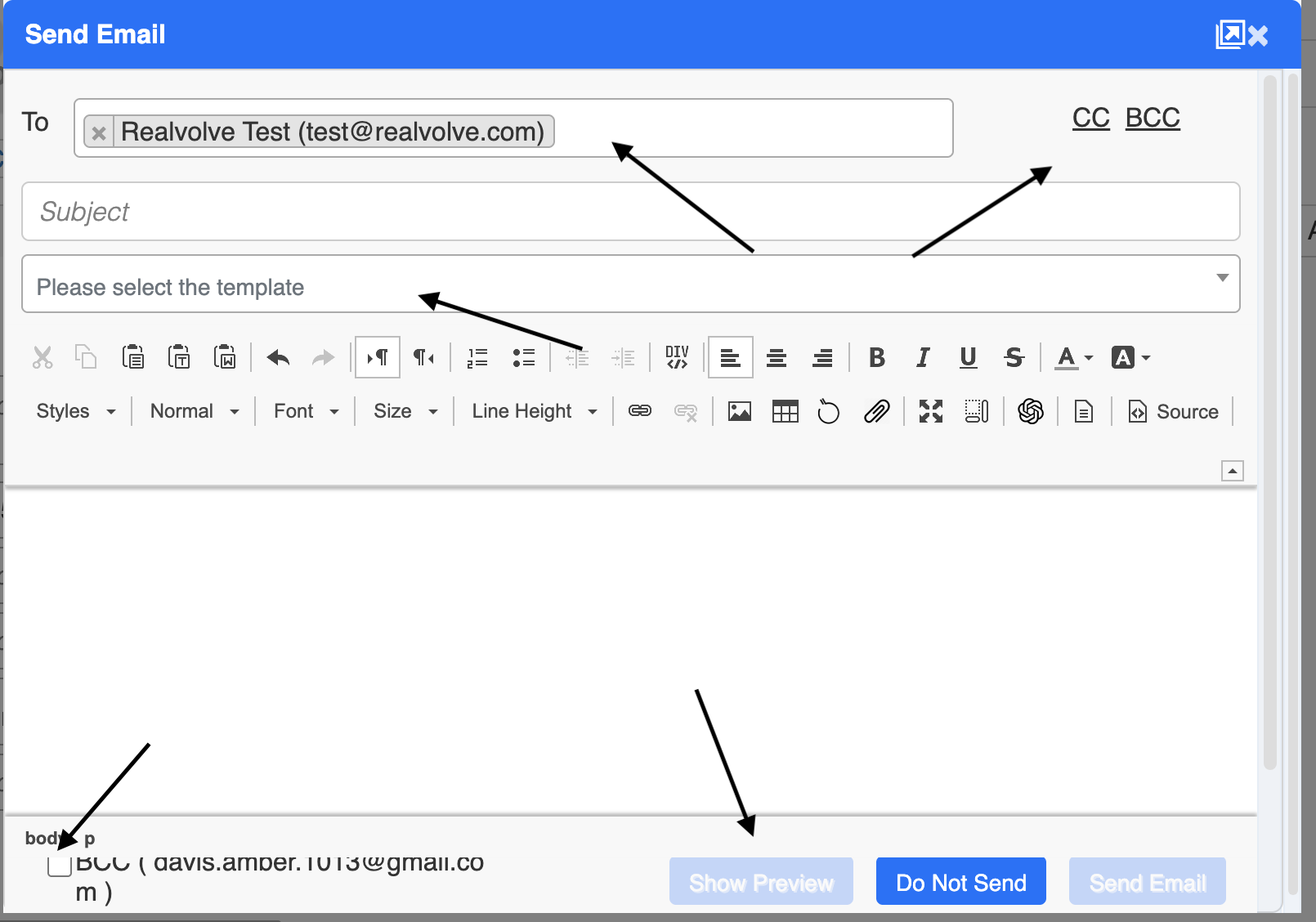This screenshot has width=1316, height=922.
Task: Open the CC field via the CC link
Action: point(1090,118)
